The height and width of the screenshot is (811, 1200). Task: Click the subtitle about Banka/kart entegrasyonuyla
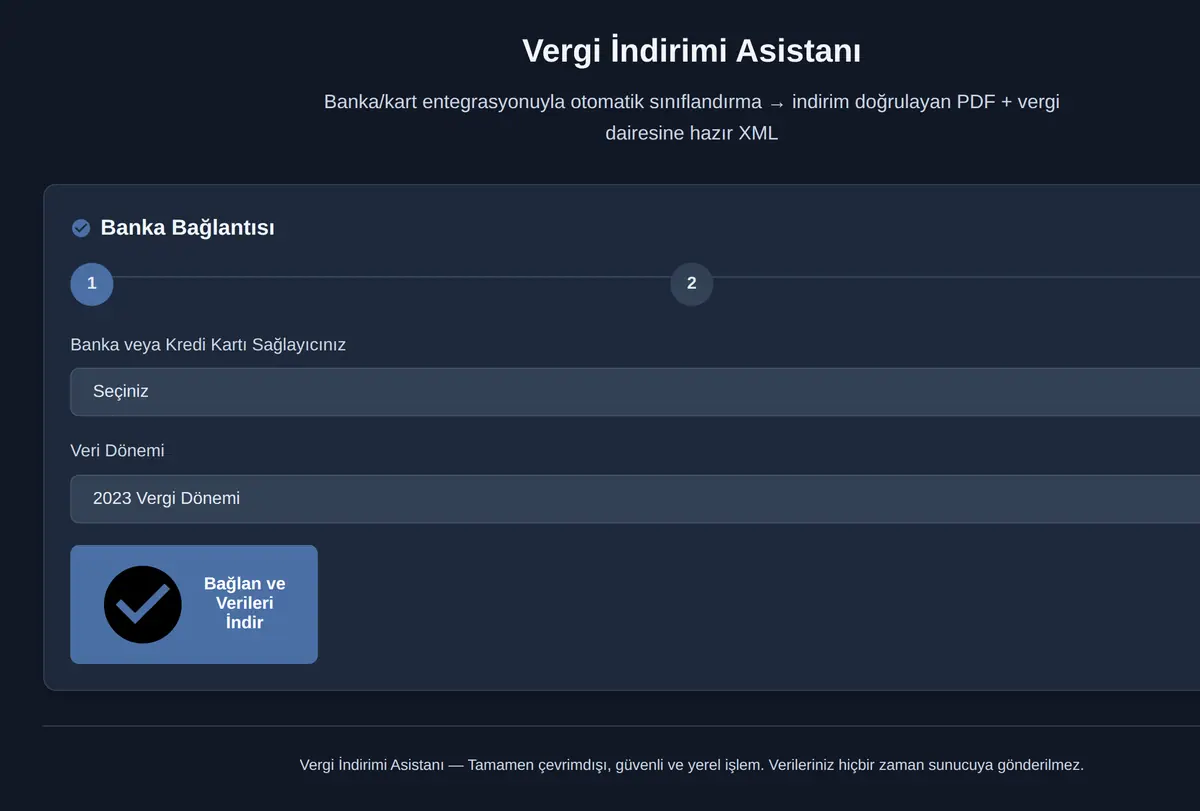[691, 117]
